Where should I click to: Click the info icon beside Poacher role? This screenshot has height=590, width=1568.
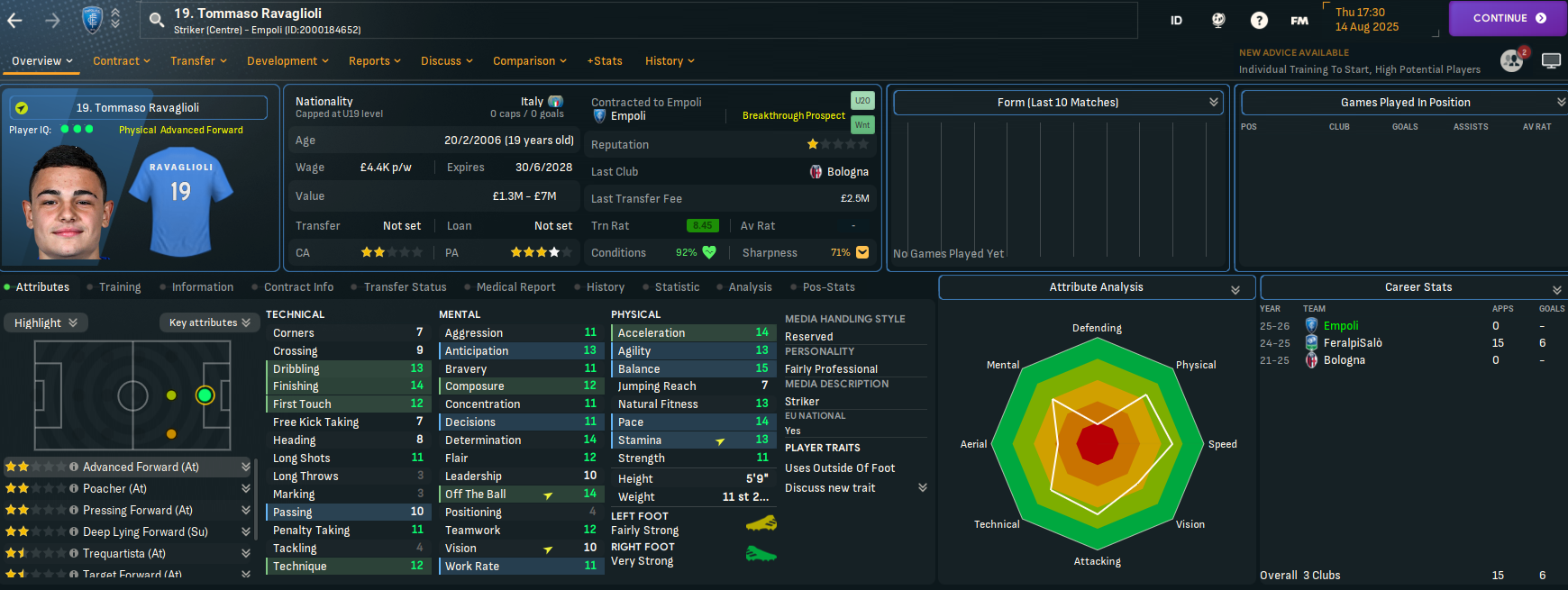(74, 488)
